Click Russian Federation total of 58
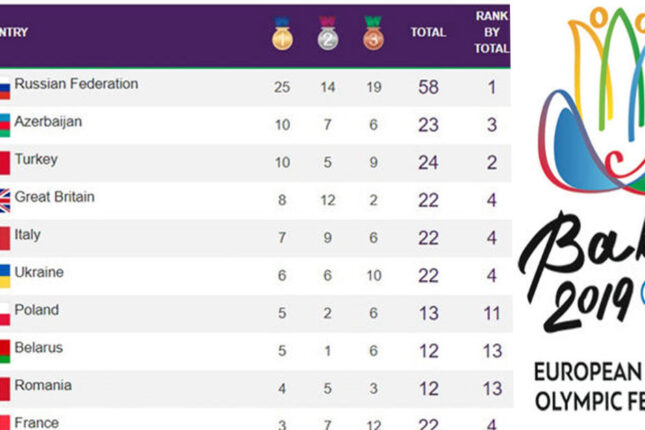 [428, 87]
